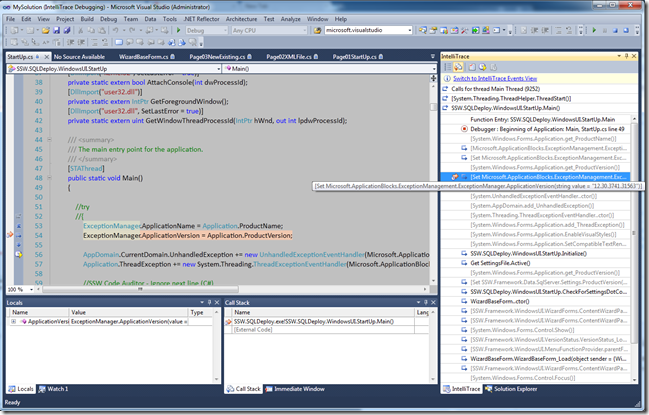Switch to the Immediate Window tab

click(x=295, y=389)
